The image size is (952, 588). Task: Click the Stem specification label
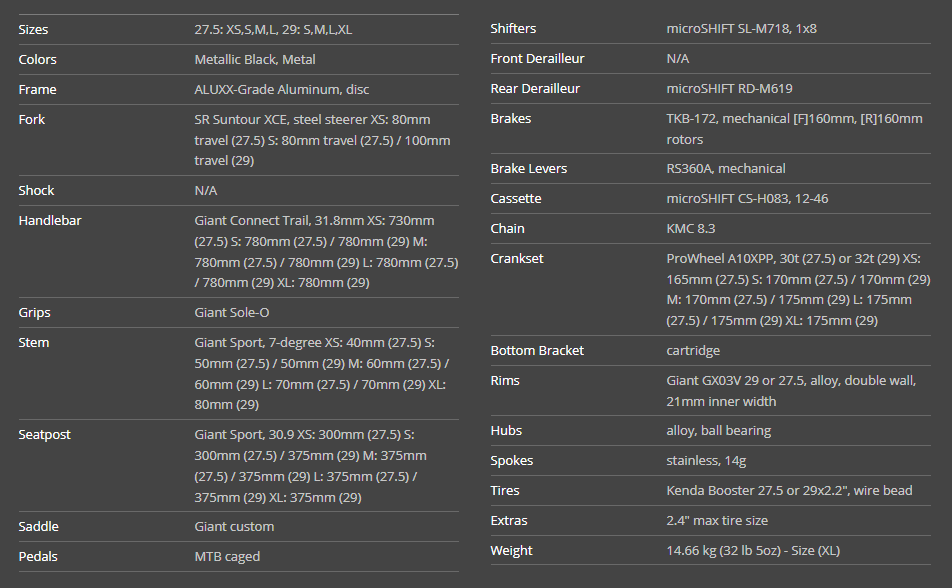33,343
